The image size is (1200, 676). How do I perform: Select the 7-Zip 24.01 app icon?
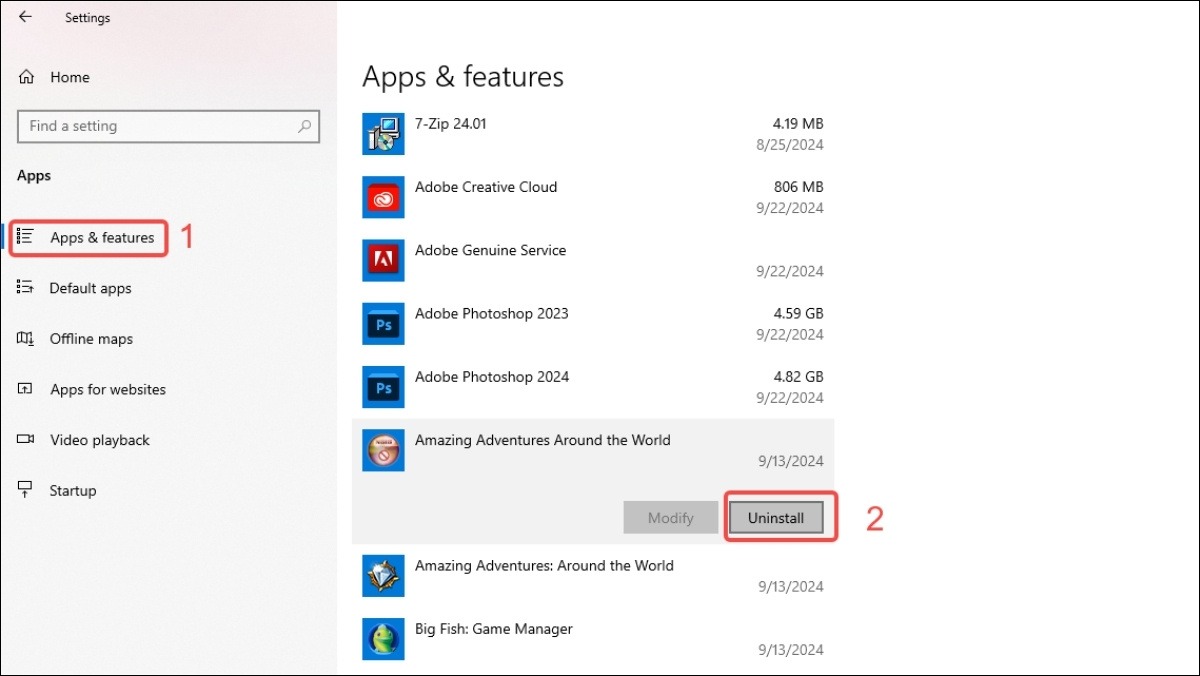(383, 134)
